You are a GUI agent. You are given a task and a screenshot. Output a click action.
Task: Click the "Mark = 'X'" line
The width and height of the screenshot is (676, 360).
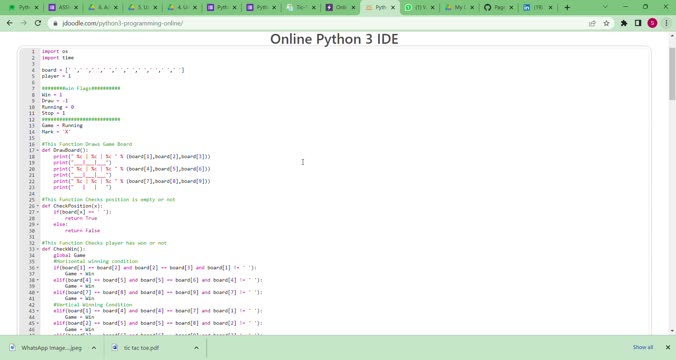(x=56, y=132)
